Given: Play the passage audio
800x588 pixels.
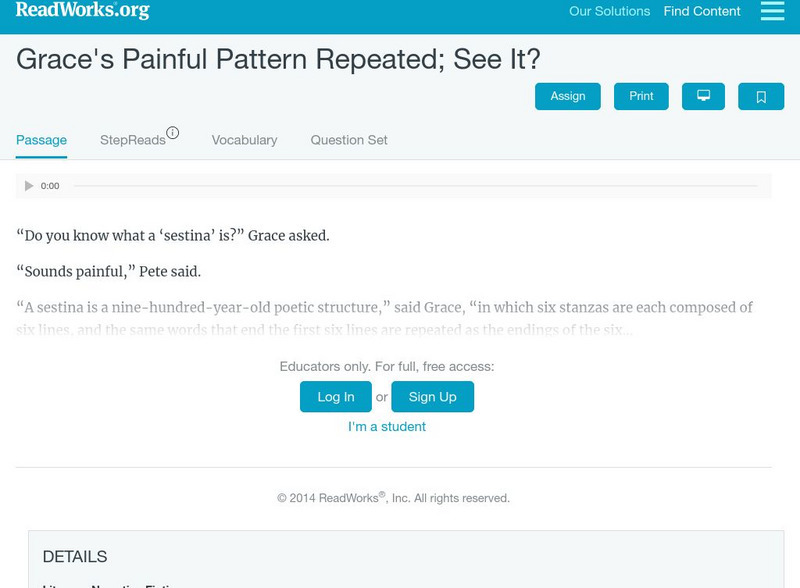Looking at the screenshot, I should coord(29,186).
